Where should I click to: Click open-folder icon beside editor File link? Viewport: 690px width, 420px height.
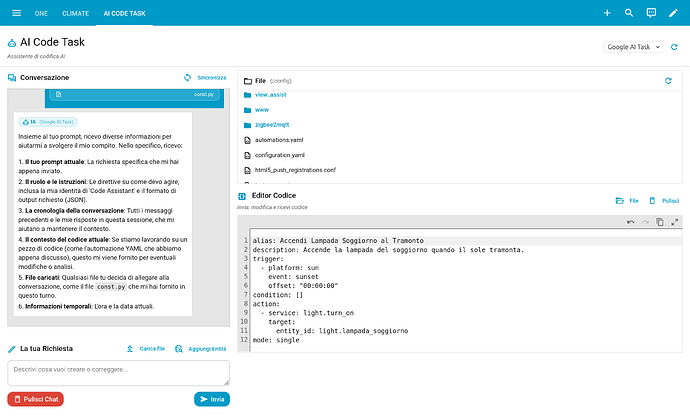[x=620, y=201]
